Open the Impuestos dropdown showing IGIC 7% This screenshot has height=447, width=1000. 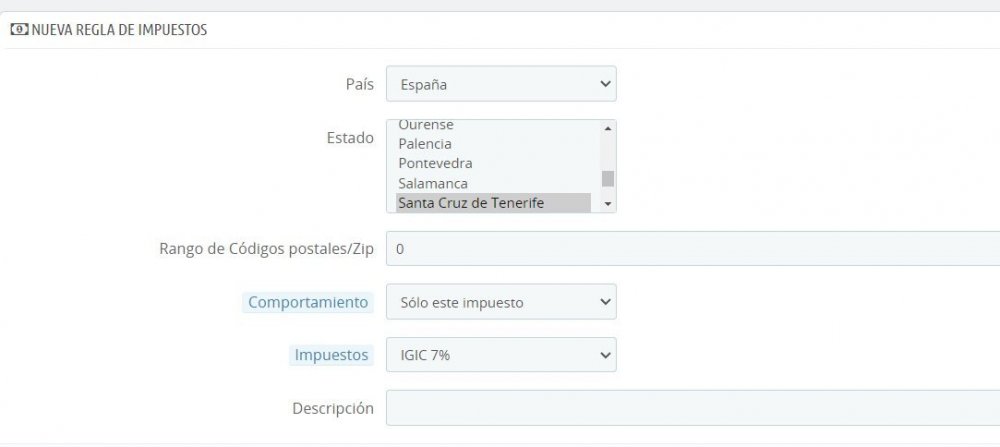click(x=501, y=355)
